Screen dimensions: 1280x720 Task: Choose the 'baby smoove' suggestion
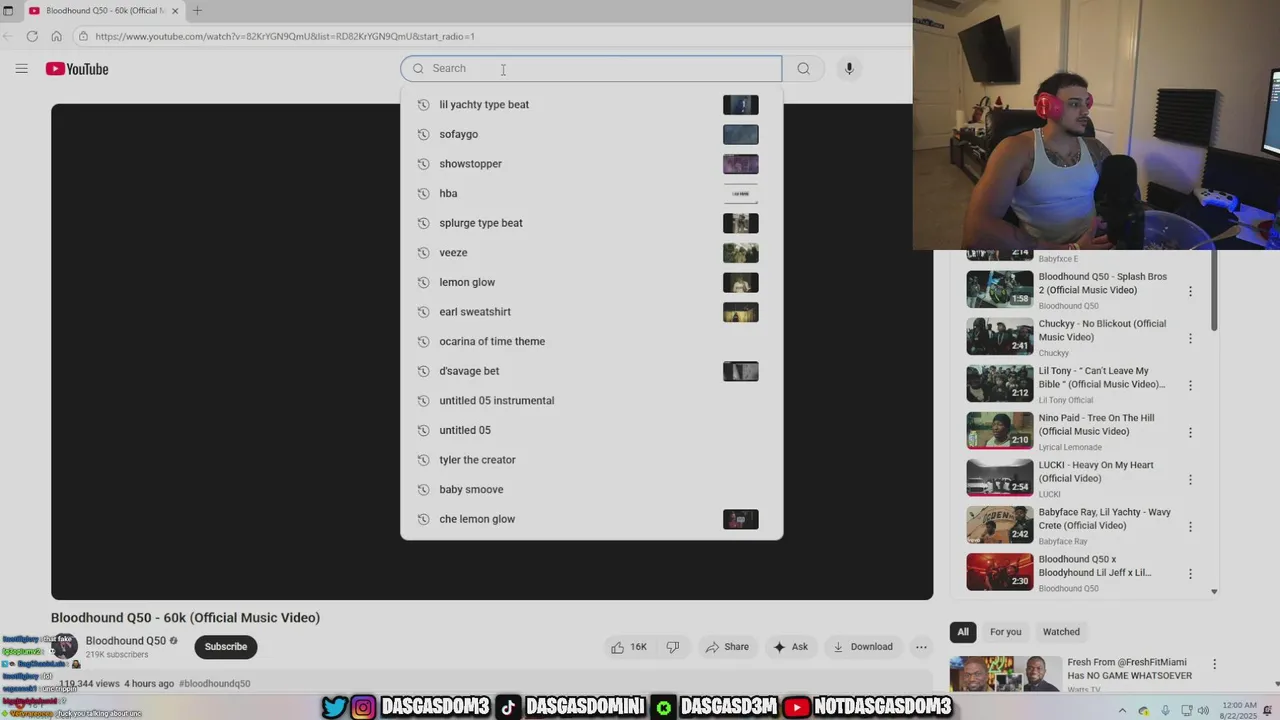[591, 489]
